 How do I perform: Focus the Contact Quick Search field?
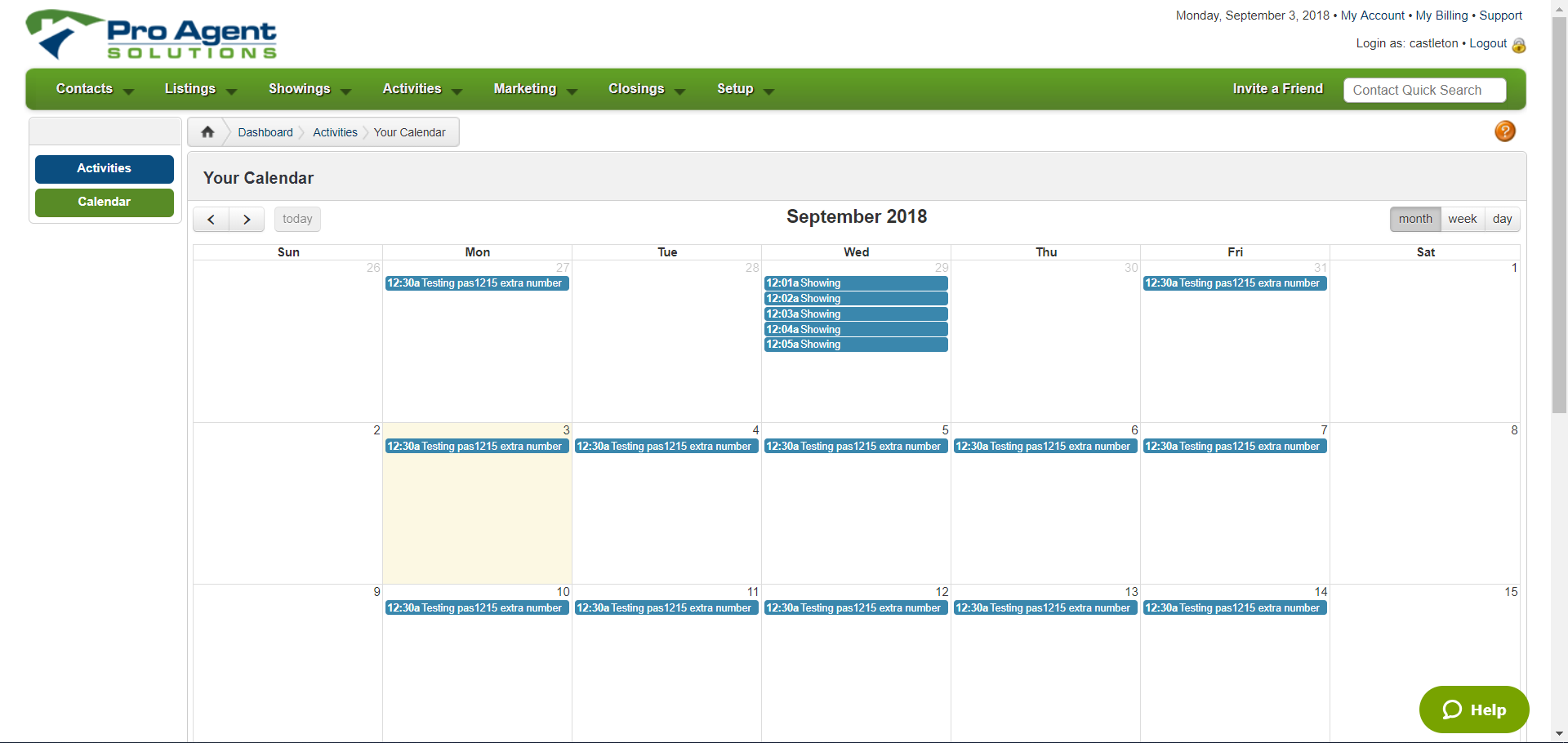pyautogui.click(x=1425, y=90)
